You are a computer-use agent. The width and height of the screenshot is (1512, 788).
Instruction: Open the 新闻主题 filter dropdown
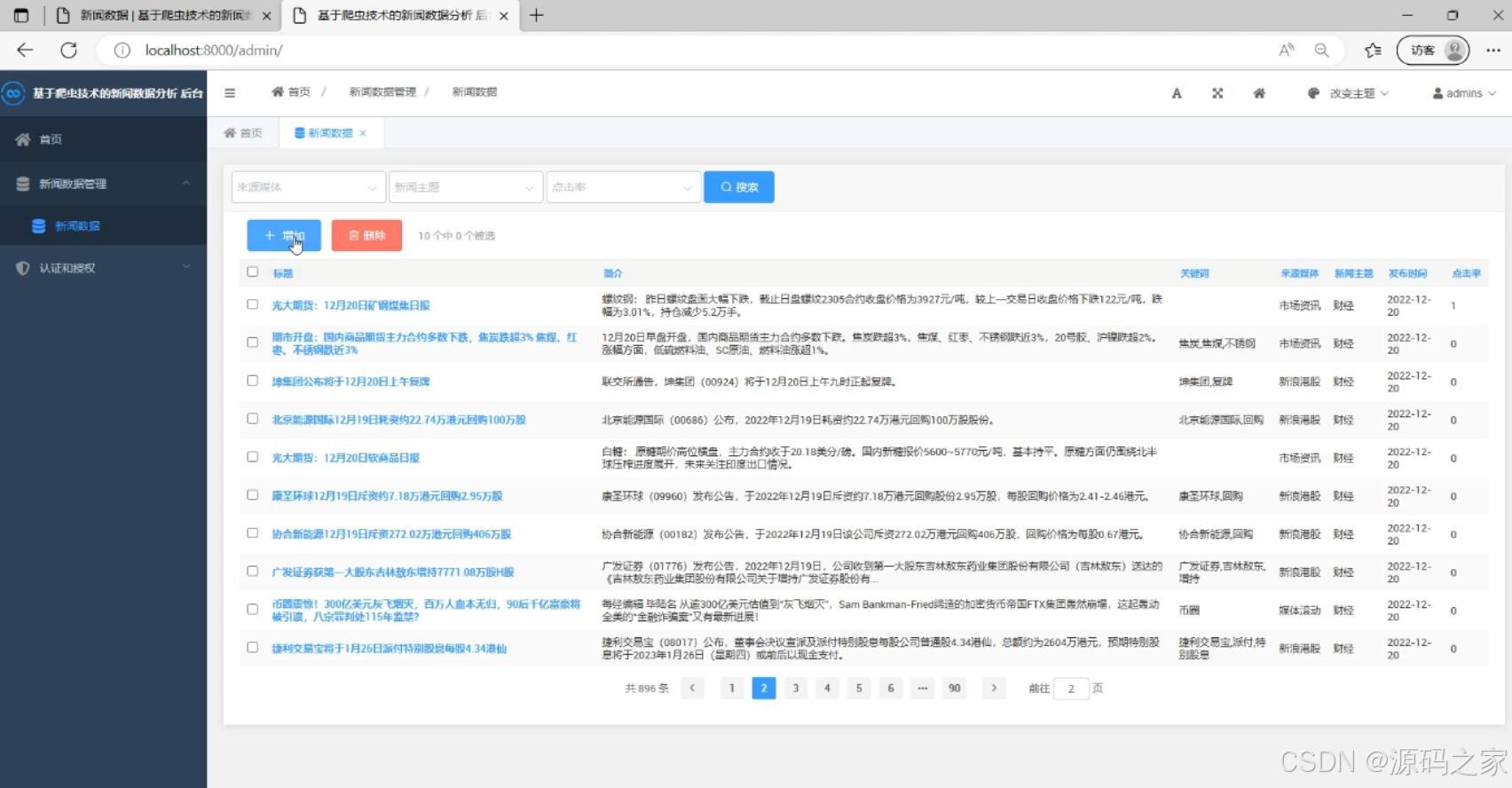click(465, 187)
